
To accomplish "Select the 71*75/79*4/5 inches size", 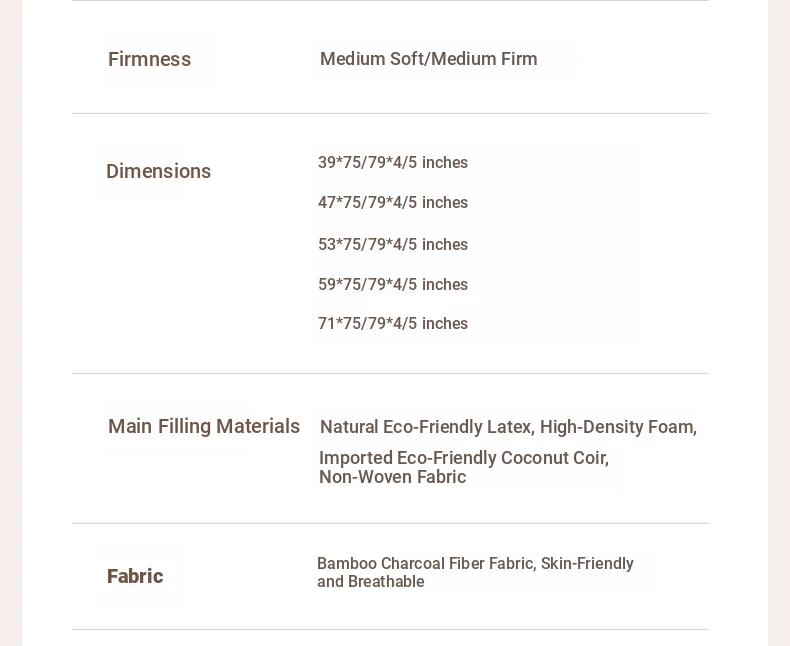I will [393, 323].
